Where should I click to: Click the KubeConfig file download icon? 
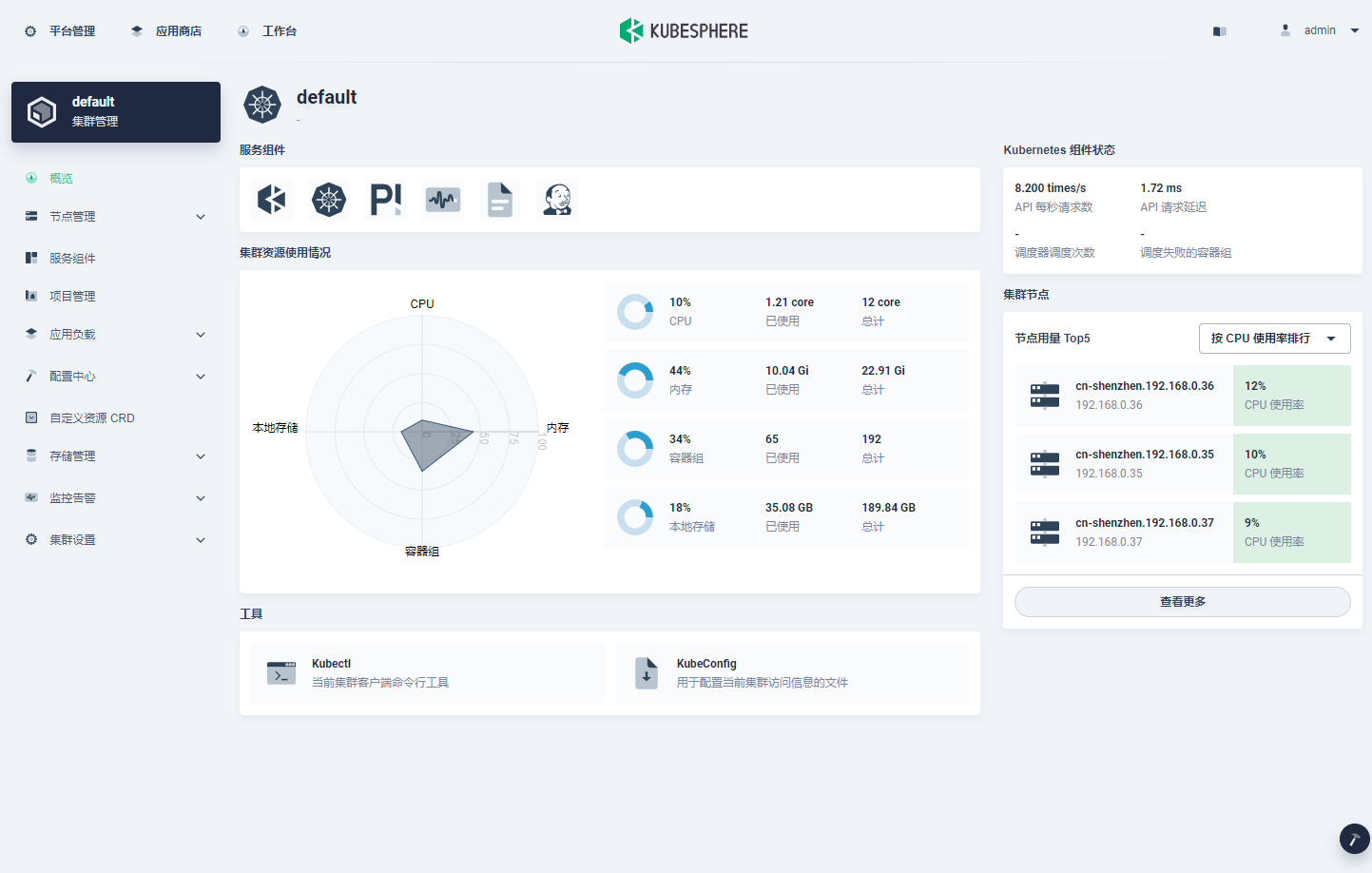[x=647, y=673]
